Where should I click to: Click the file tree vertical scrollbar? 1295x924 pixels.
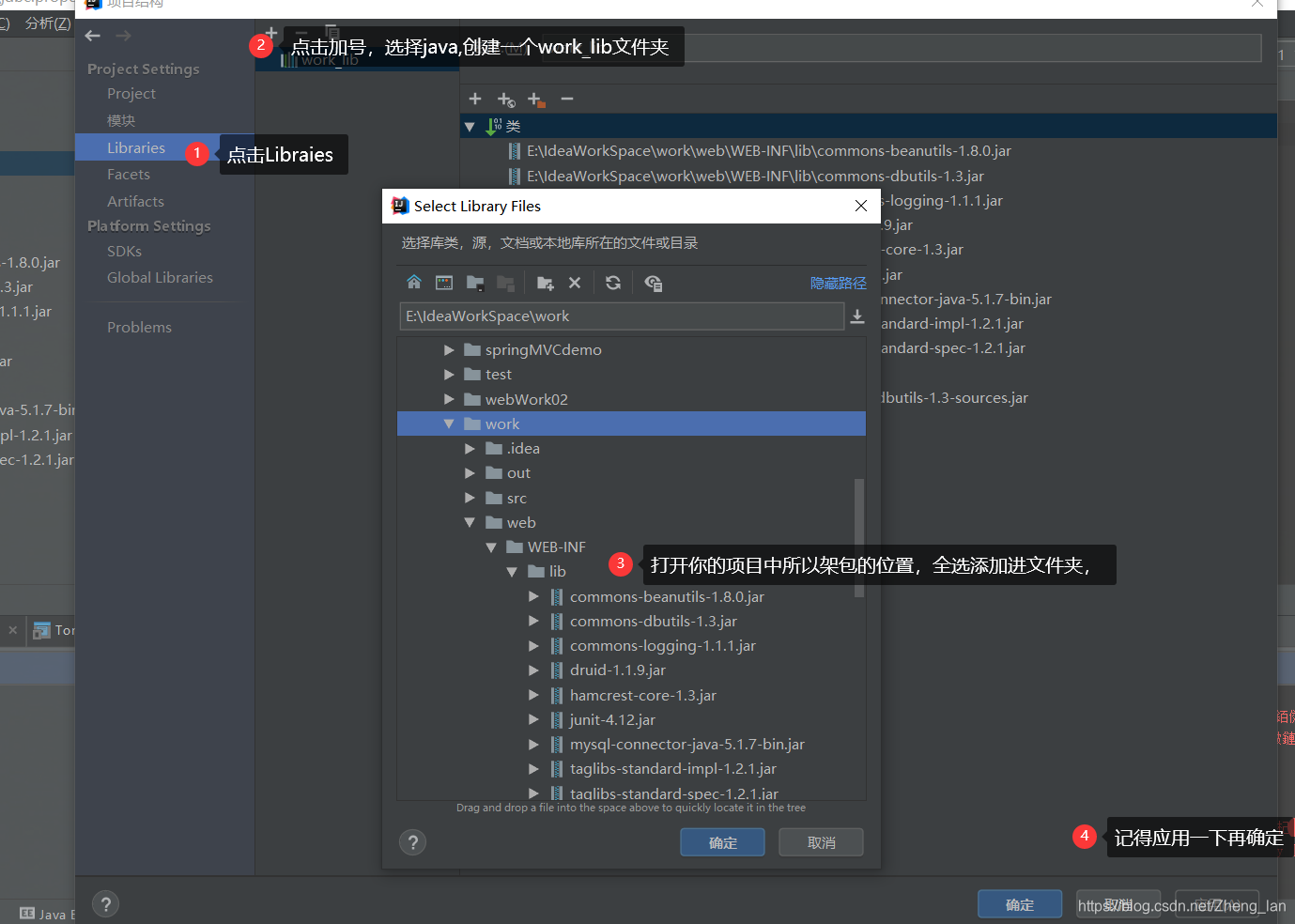pos(859,537)
